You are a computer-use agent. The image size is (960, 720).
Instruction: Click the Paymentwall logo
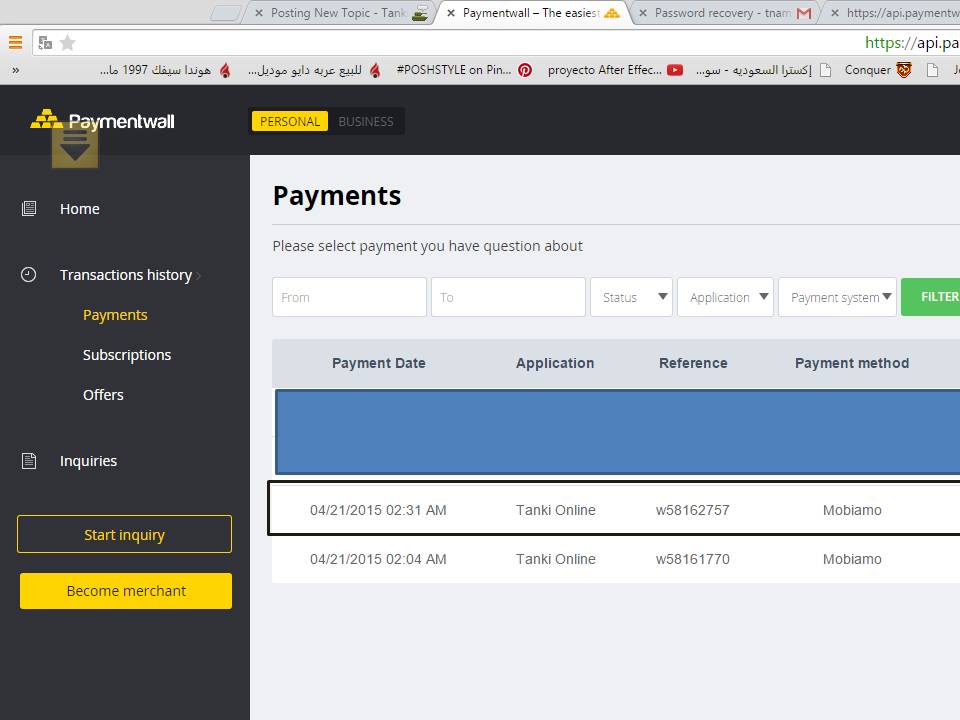tap(102, 121)
